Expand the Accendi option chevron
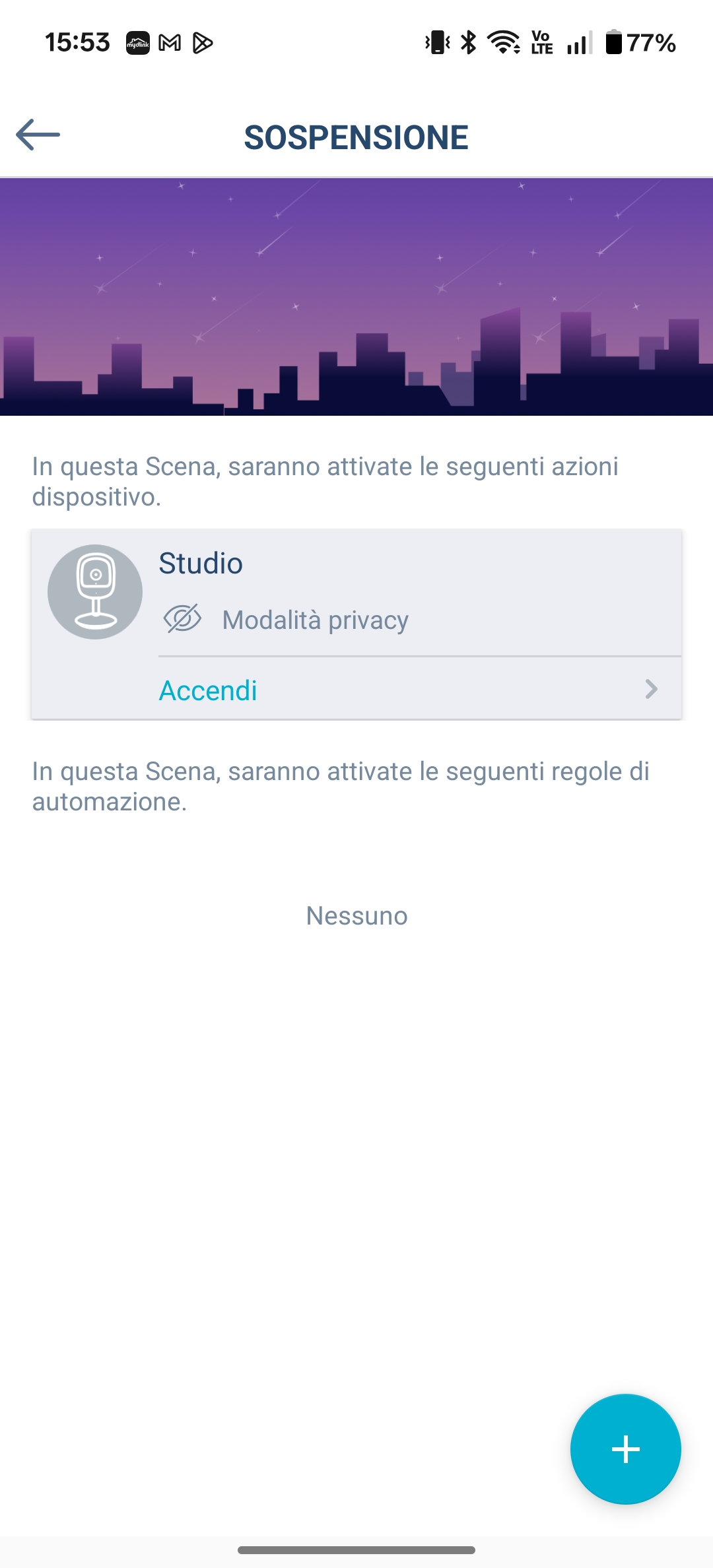Viewport: 713px width, 1568px height. click(652, 690)
